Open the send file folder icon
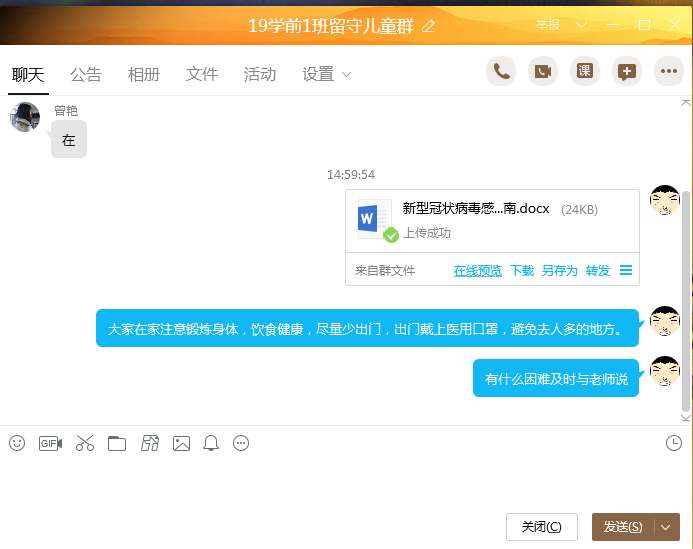 (117, 443)
